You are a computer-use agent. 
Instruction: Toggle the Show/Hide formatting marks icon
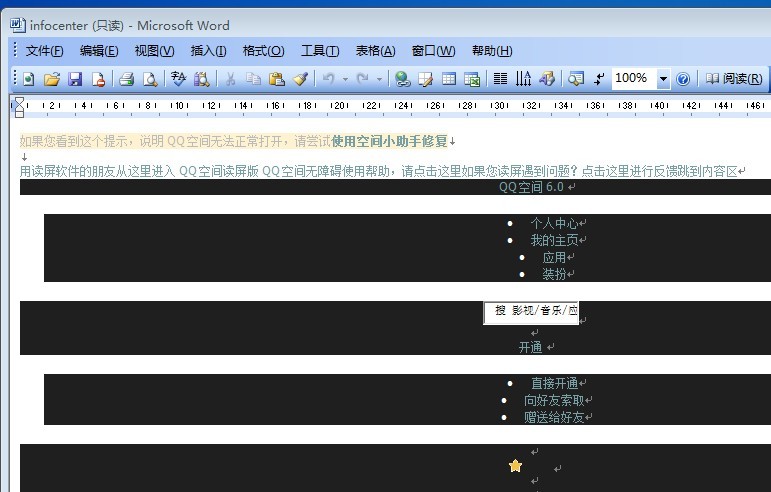[x=599, y=79]
